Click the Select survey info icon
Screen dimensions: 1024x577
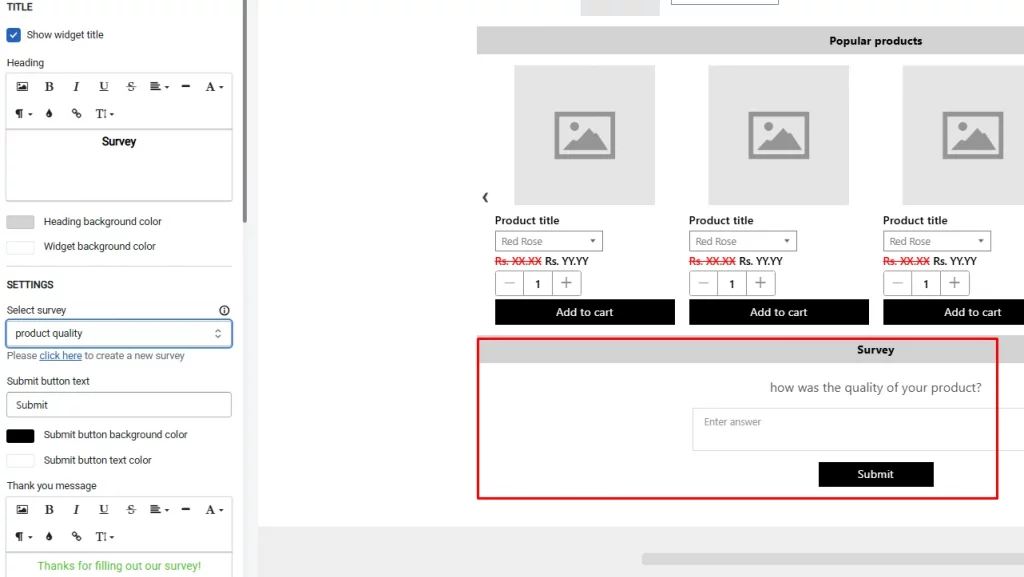(x=224, y=310)
